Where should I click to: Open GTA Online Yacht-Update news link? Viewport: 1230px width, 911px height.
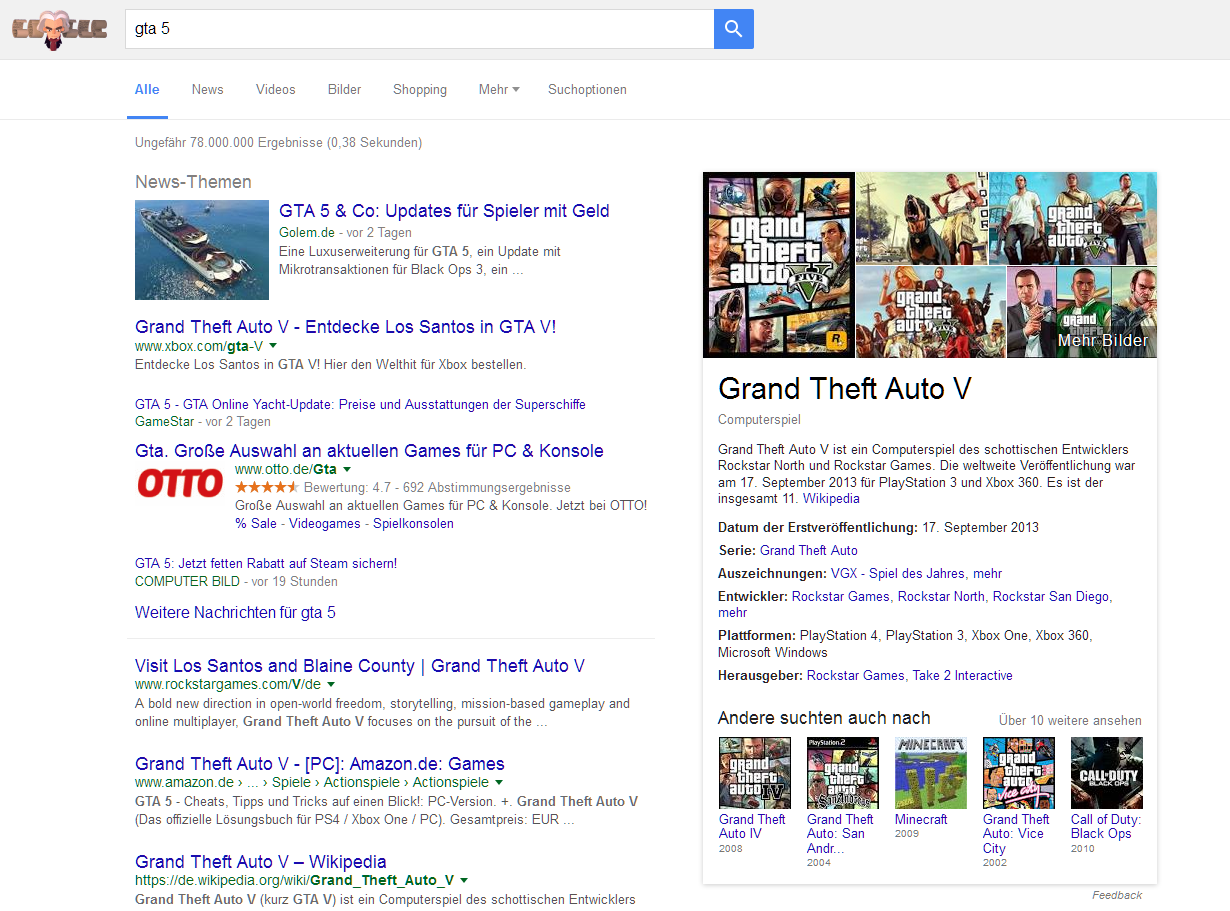click(x=360, y=404)
